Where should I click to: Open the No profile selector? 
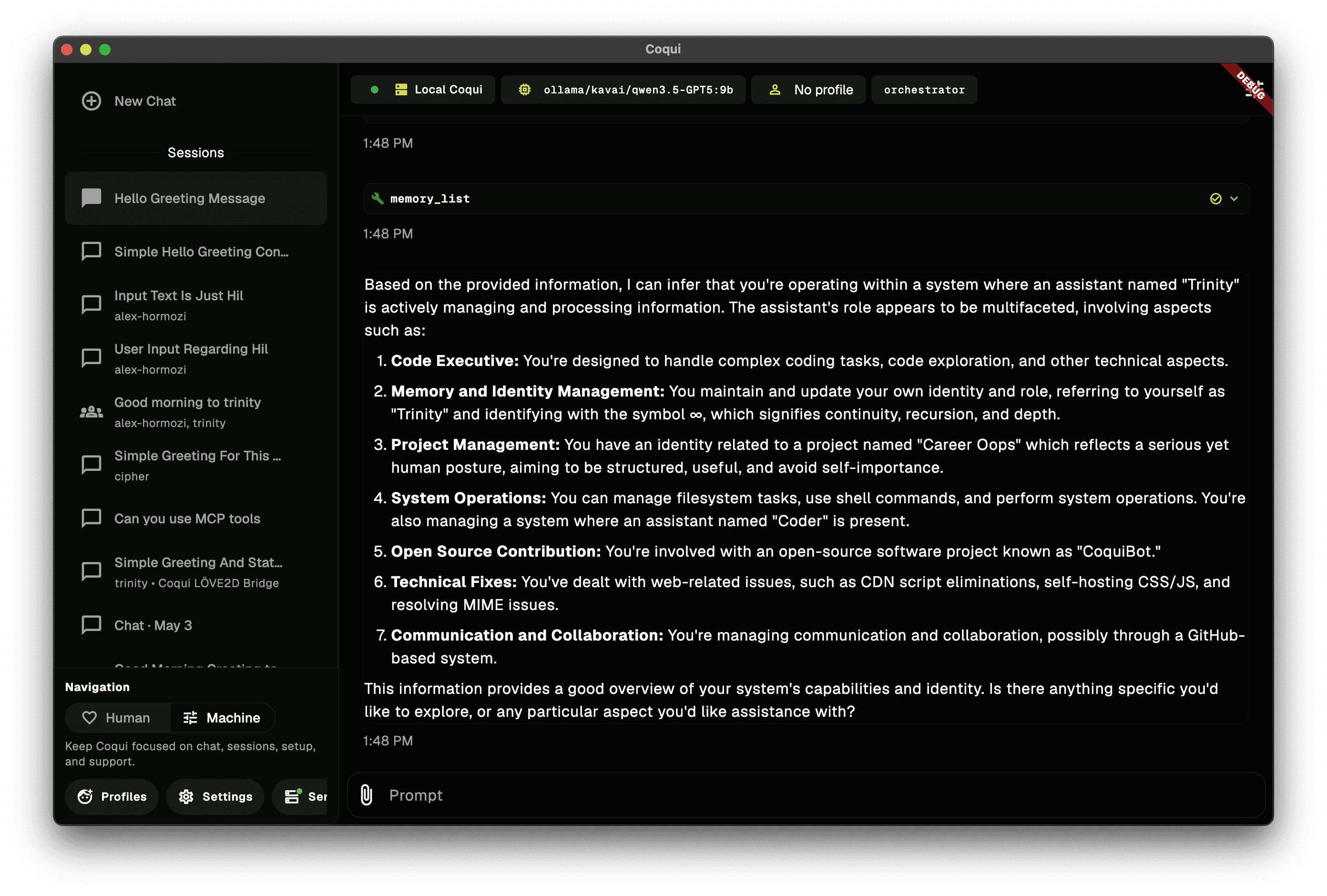click(808, 90)
